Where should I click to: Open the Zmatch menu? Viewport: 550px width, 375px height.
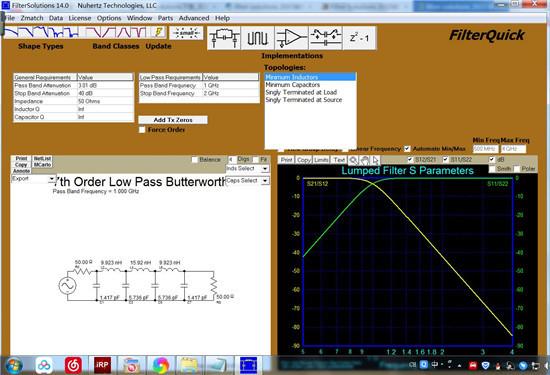[32, 18]
